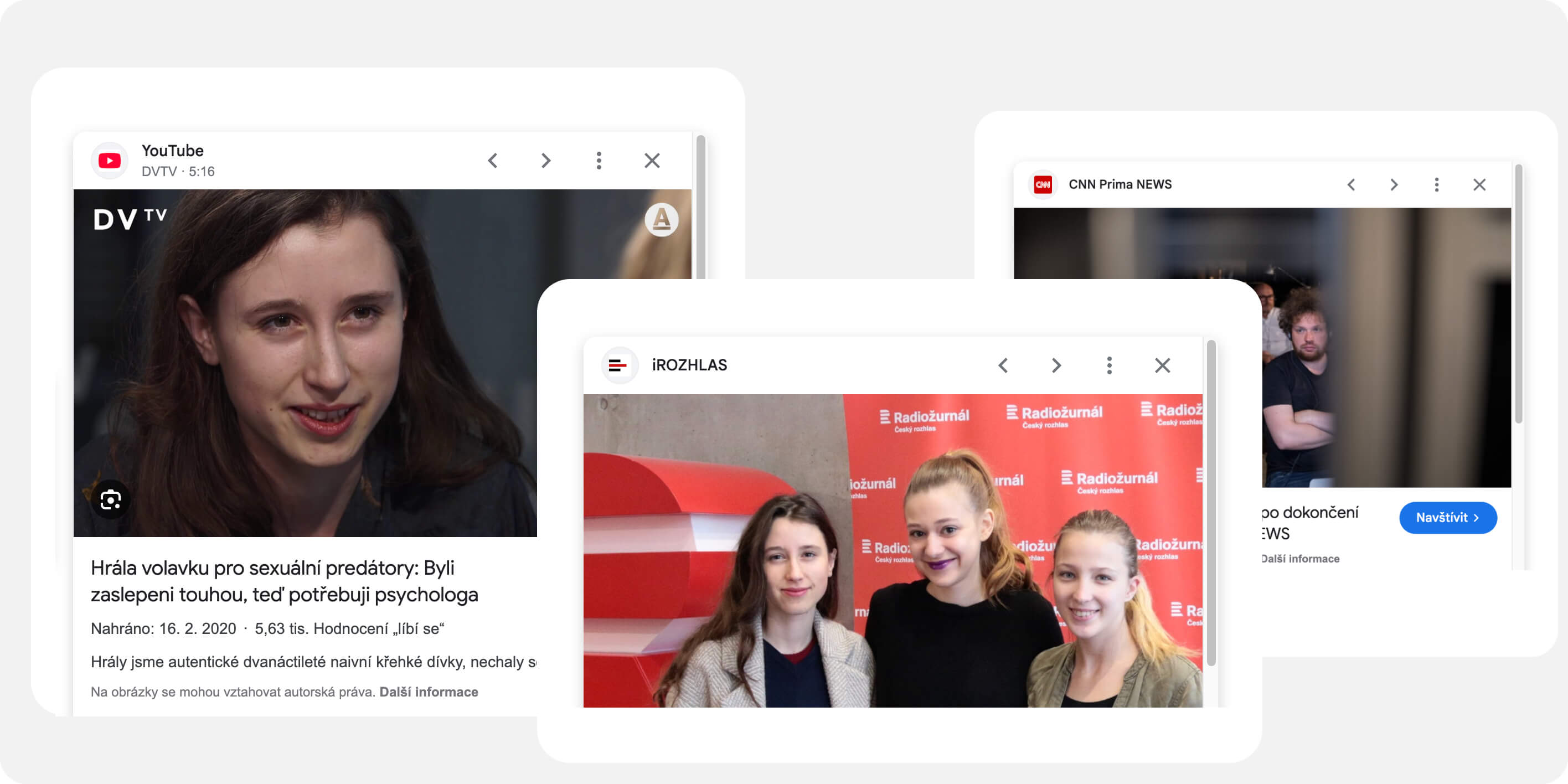The width and height of the screenshot is (1568, 784).
Task: Open three-dot menu in YouTube panel
Action: click(x=599, y=161)
